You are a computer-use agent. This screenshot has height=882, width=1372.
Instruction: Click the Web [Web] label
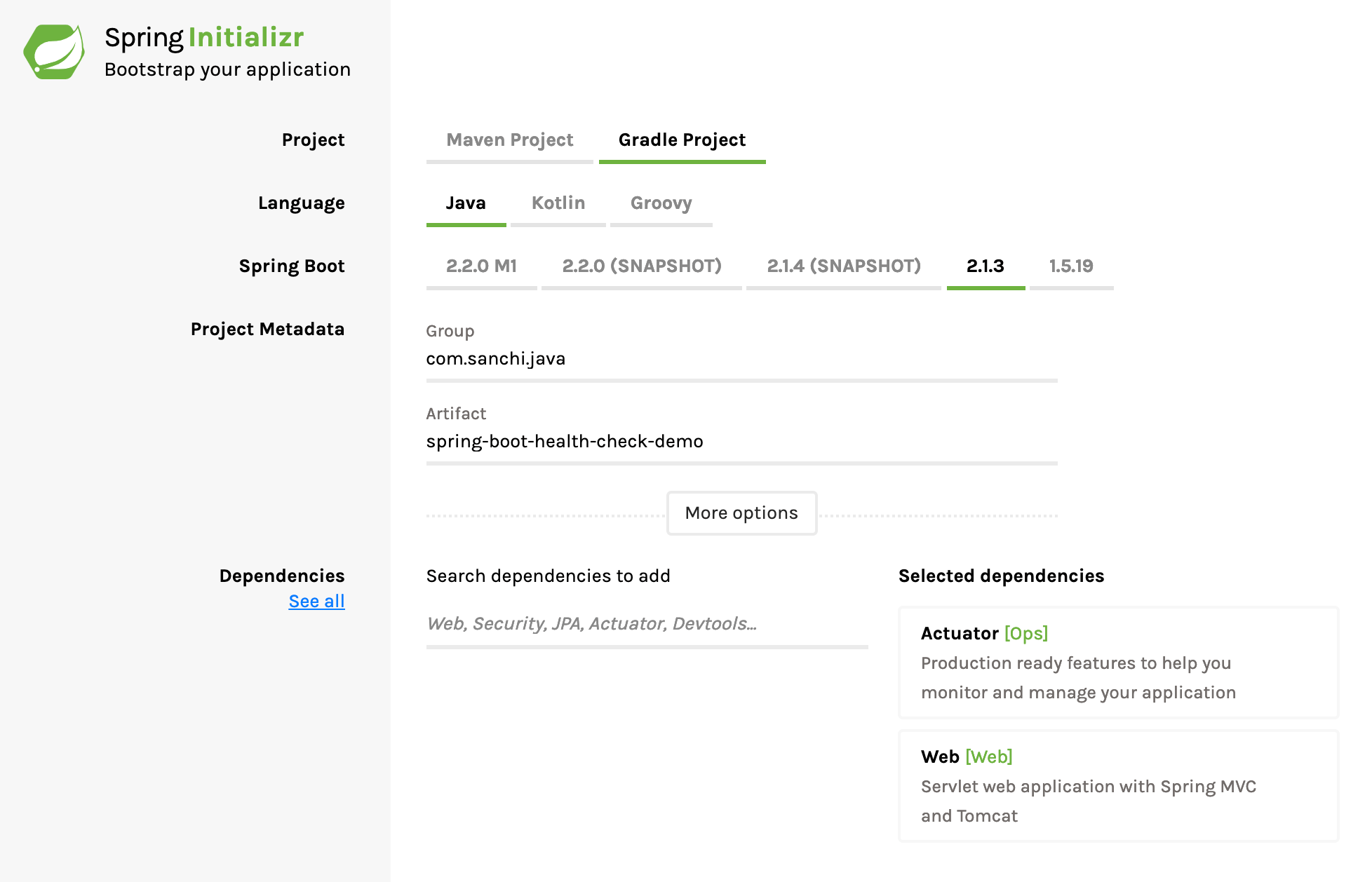(967, 757)
